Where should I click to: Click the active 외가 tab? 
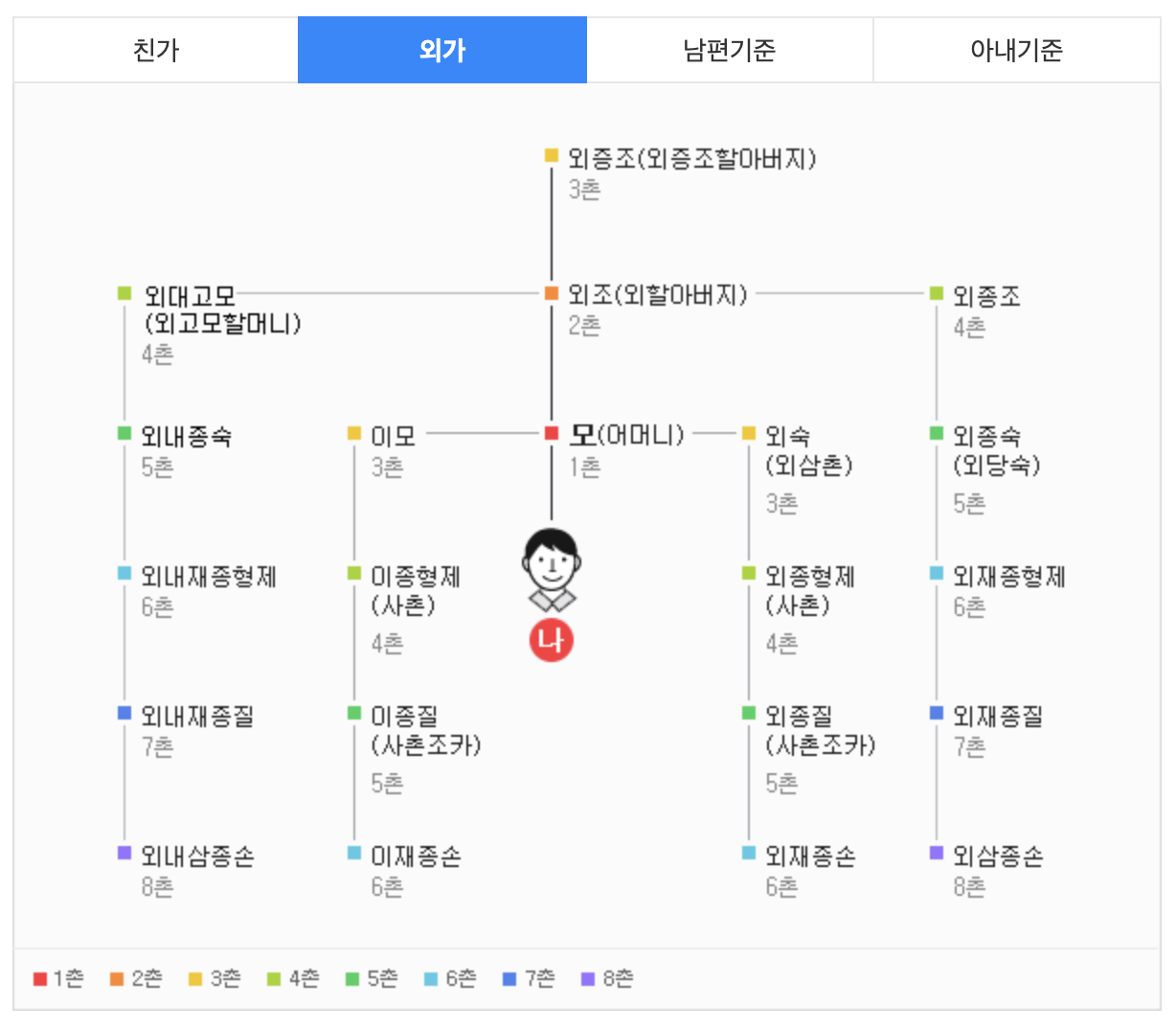pos(441,46)
